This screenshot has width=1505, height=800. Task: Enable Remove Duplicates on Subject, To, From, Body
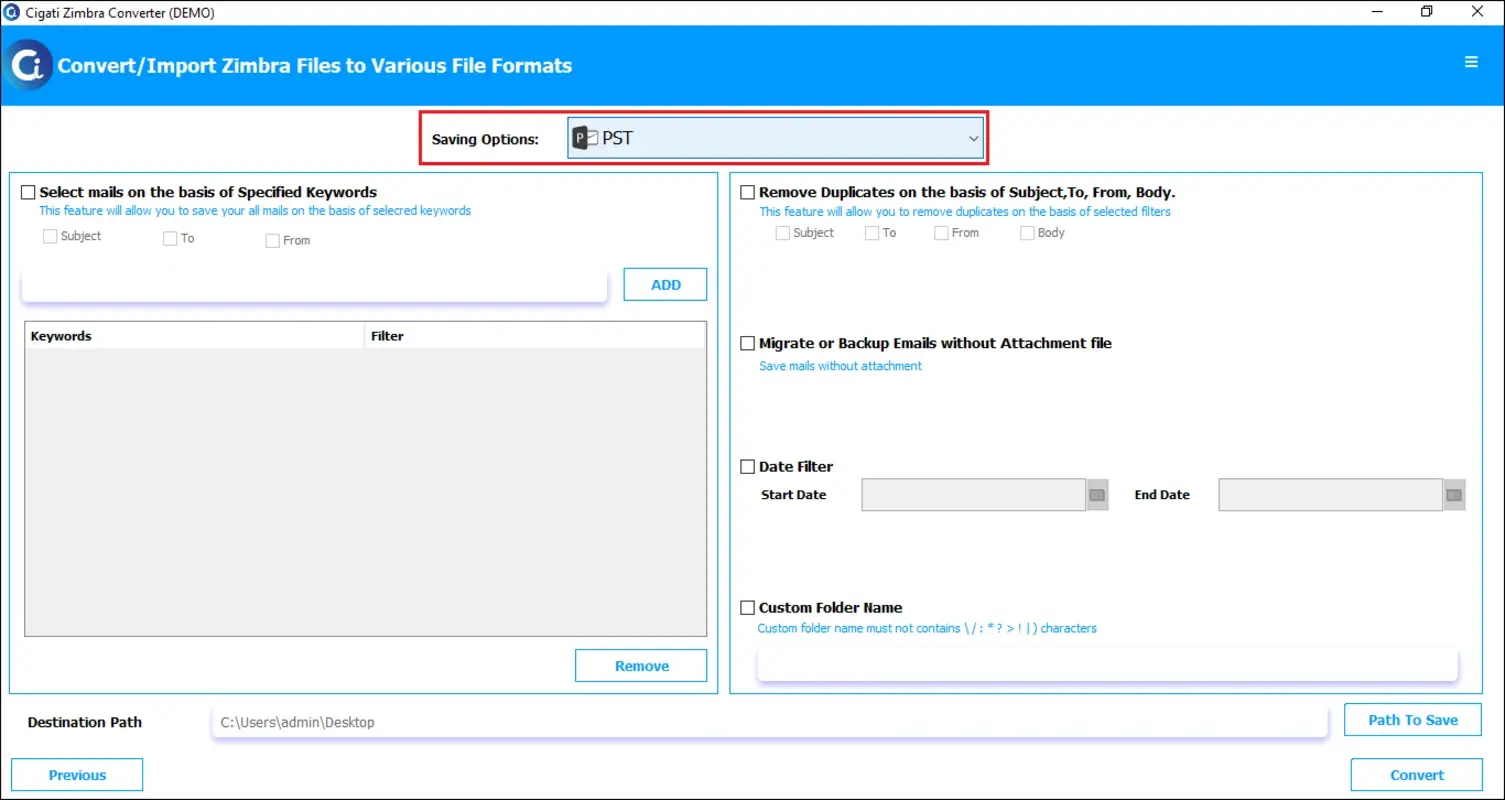pos(747,192)
